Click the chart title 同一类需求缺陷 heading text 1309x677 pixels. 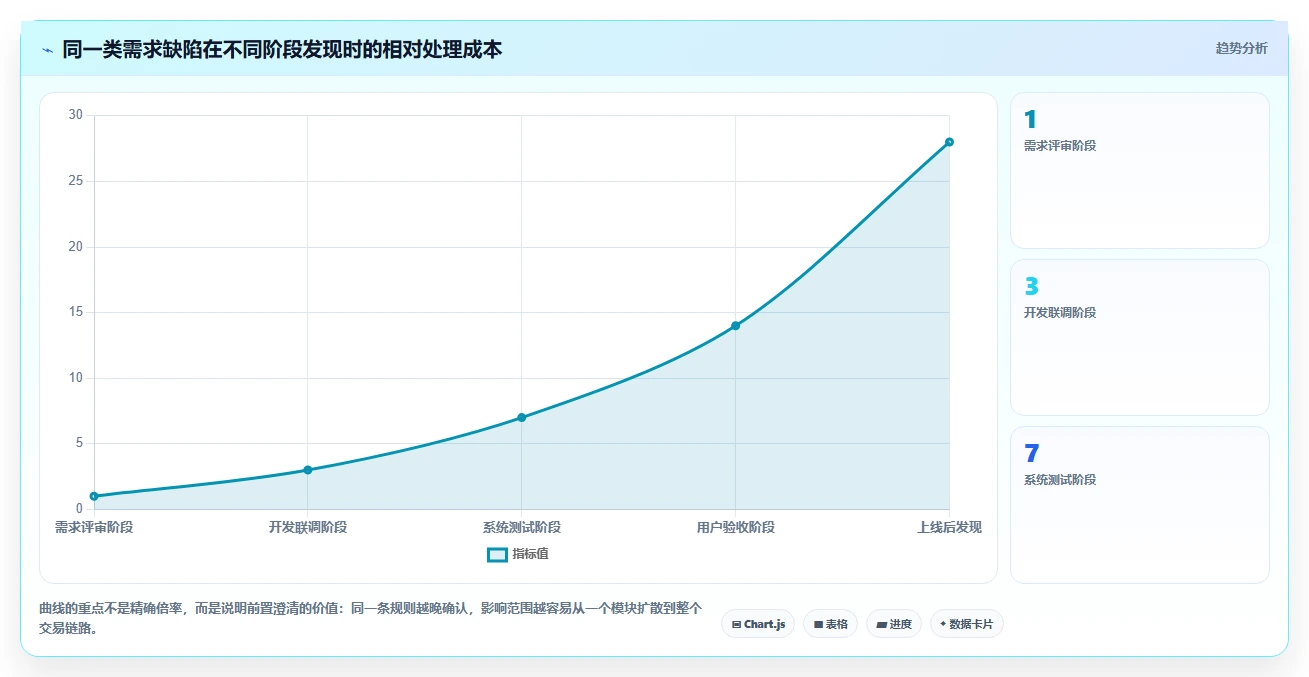(x=282, y=49)
